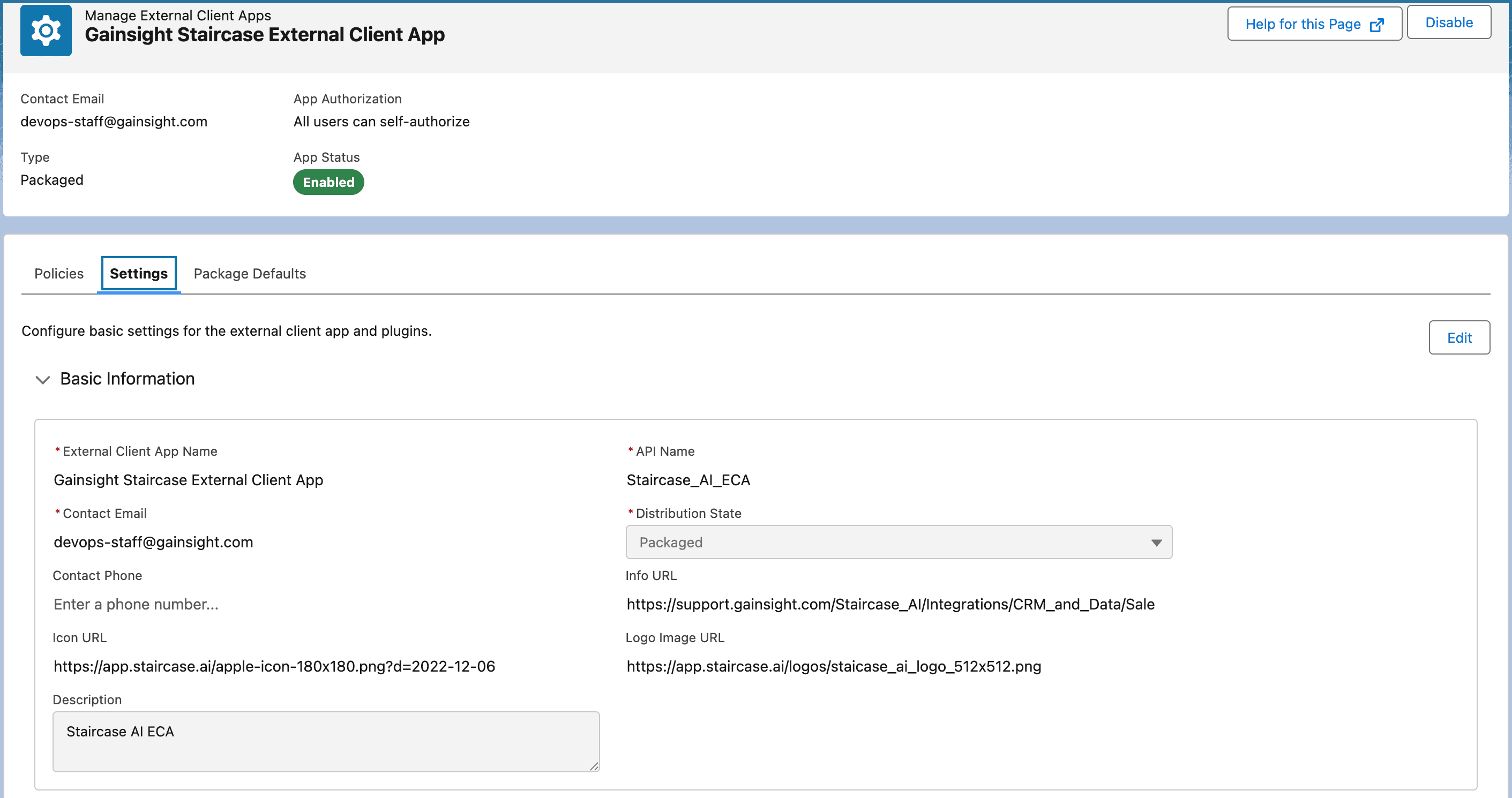Click the Contact Phone field placeholder

point(136,604)
